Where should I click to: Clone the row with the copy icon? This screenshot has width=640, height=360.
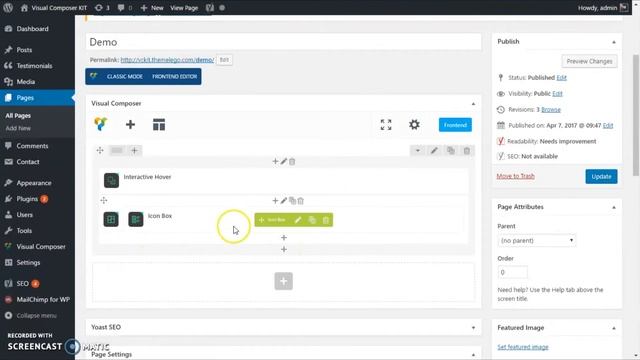click(451, 151)
